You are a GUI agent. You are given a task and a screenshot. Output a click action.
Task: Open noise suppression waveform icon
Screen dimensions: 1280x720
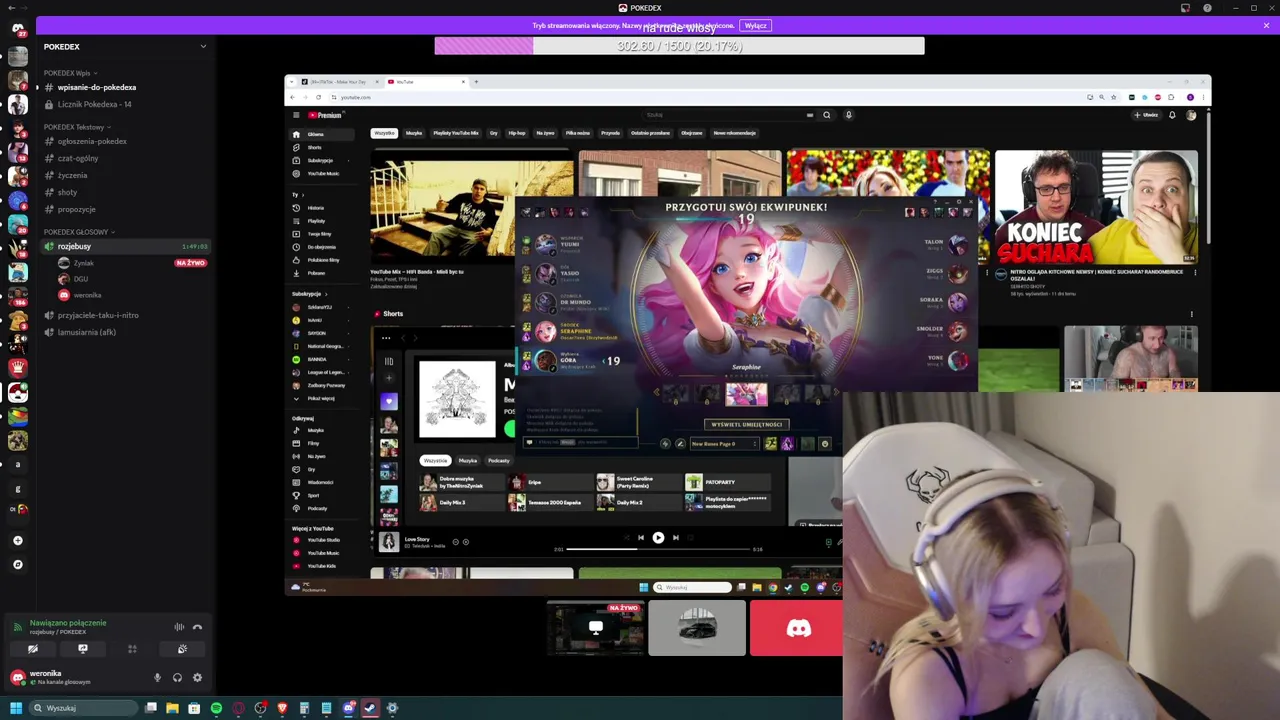[179, 627]
